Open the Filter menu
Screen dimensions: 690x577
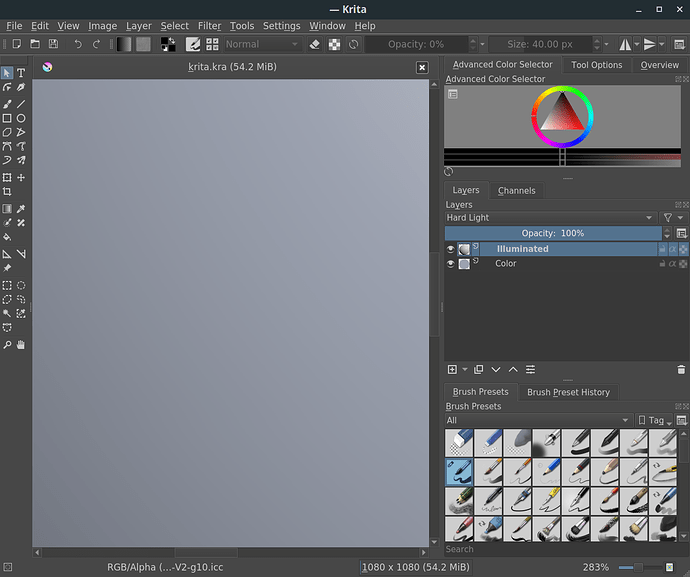pos(209,26)
